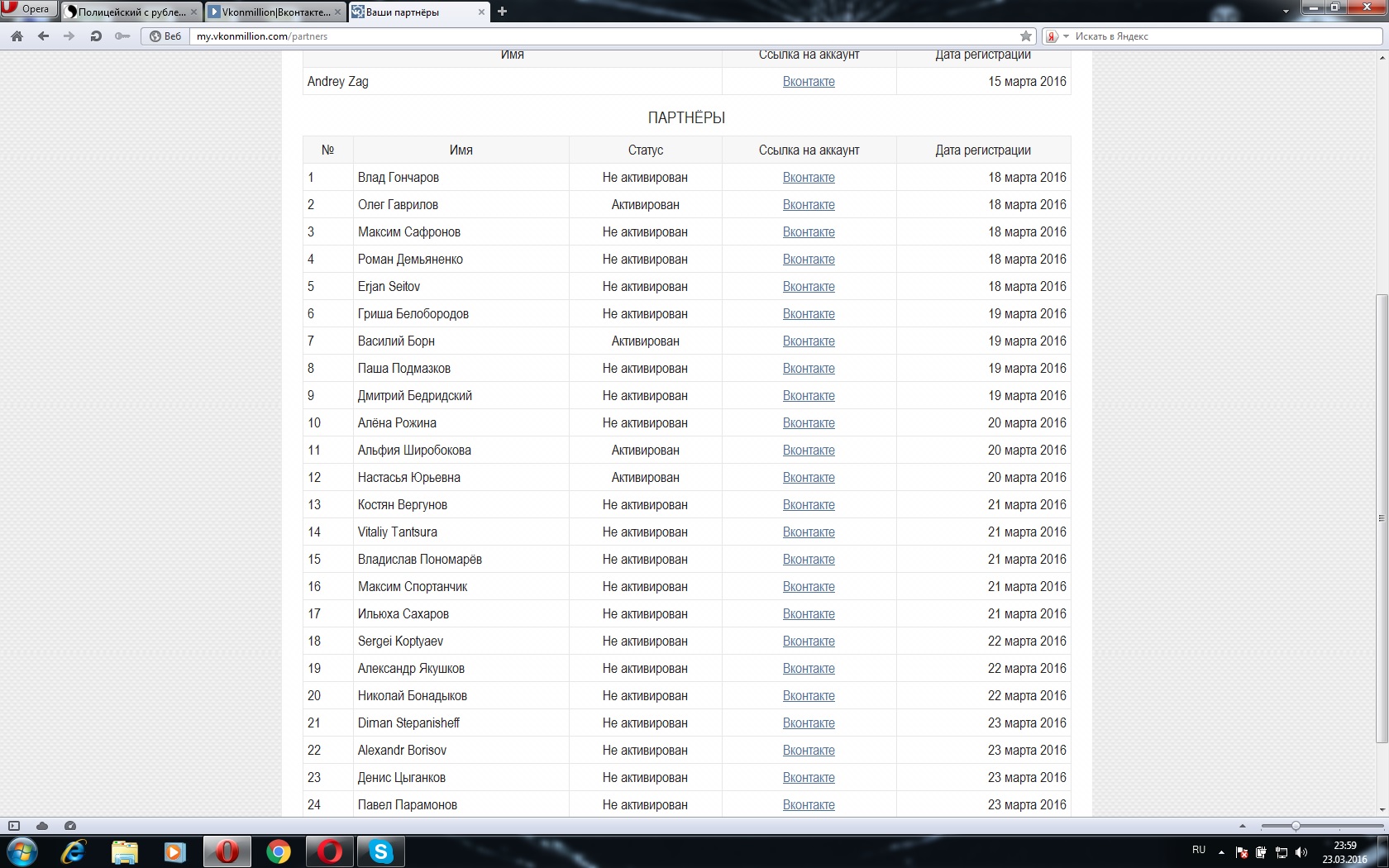This screenshot has width=1389, height=868.
Task: Go back to the previous page
Action: [x=43, y=36]
